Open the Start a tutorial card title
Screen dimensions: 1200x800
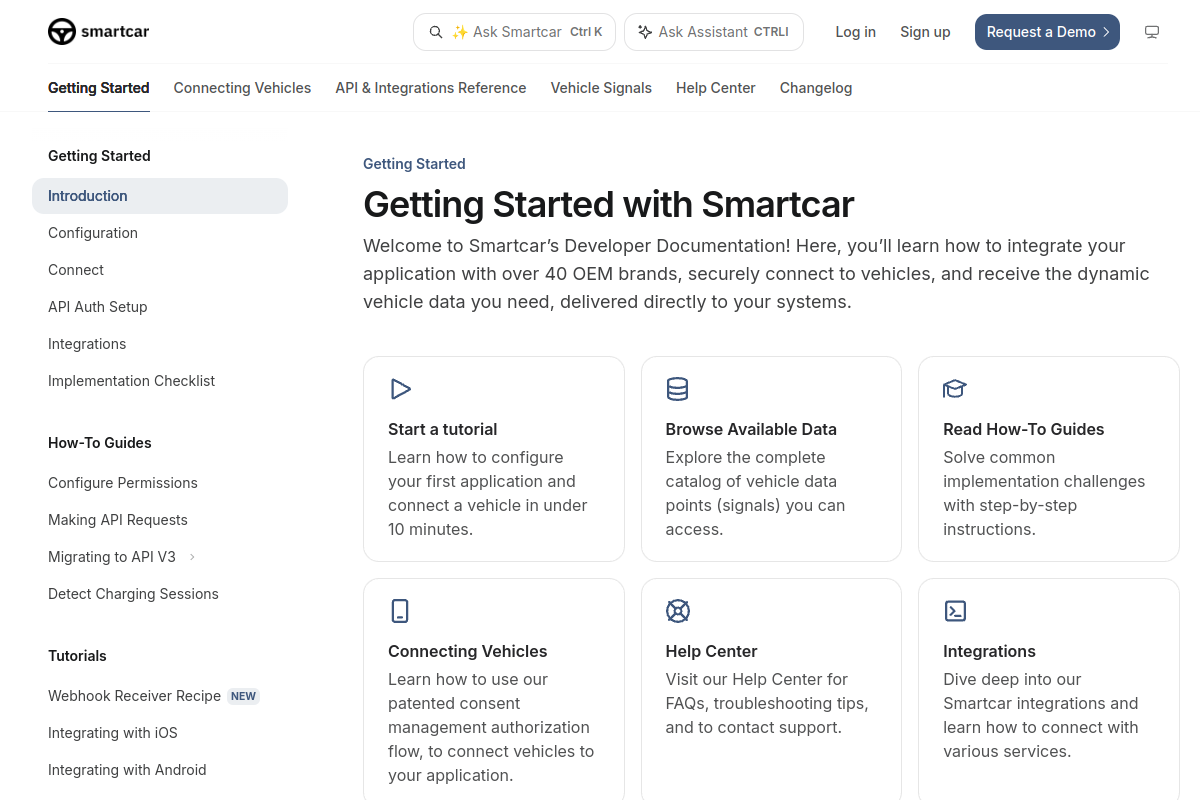pos(443,429)
